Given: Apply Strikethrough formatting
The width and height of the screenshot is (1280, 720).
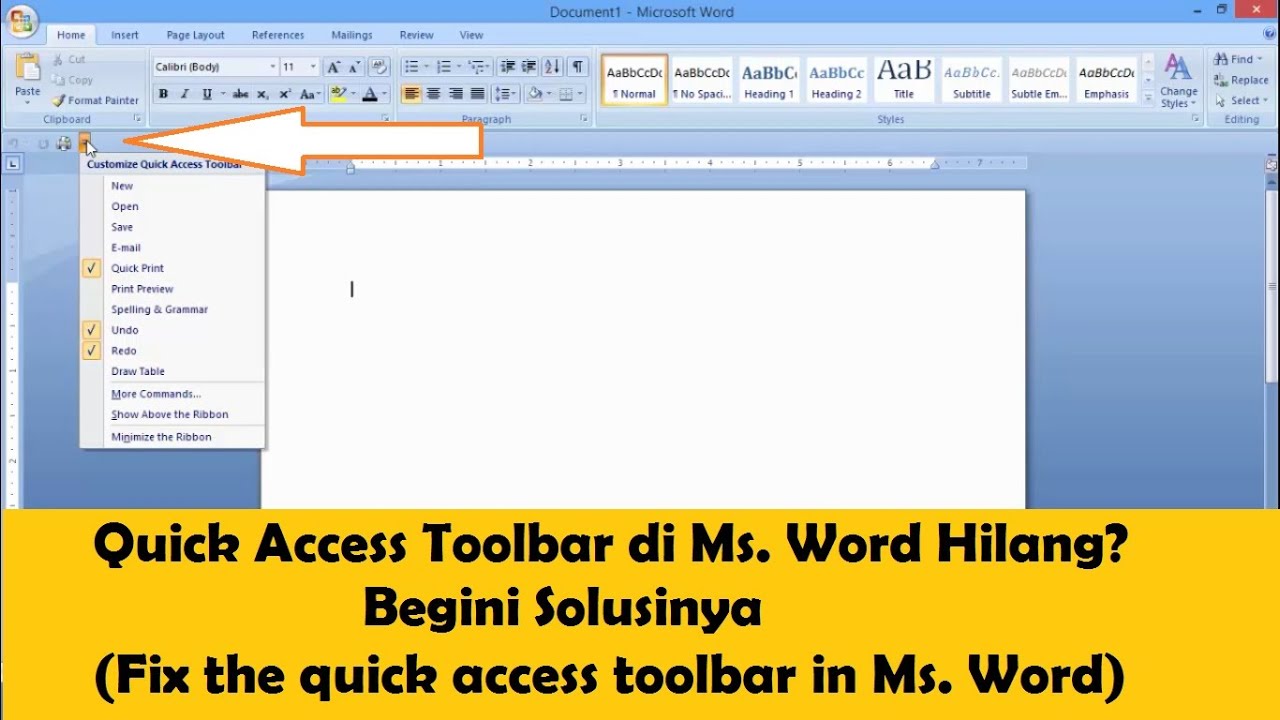Looking at the screenshot, I should point(240,94).
